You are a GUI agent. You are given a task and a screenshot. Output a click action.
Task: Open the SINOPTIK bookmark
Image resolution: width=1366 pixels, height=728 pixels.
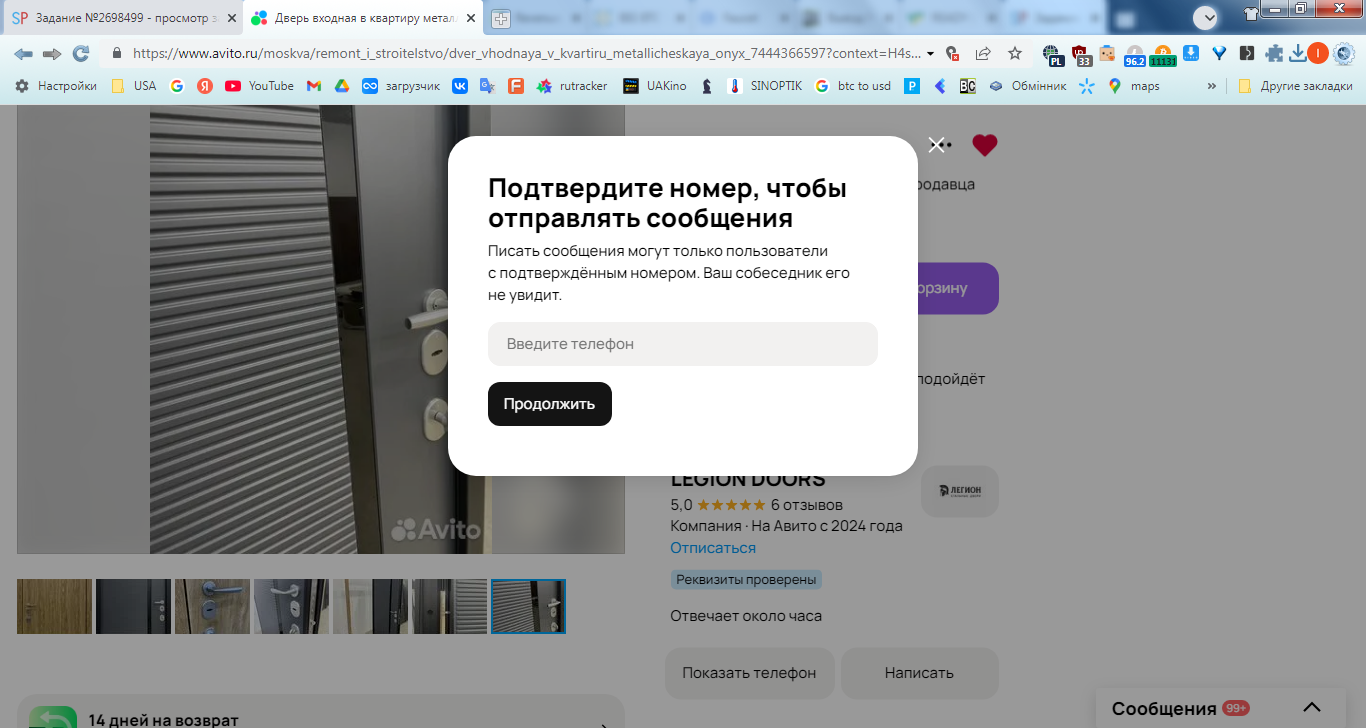click(x=765, y=86)
